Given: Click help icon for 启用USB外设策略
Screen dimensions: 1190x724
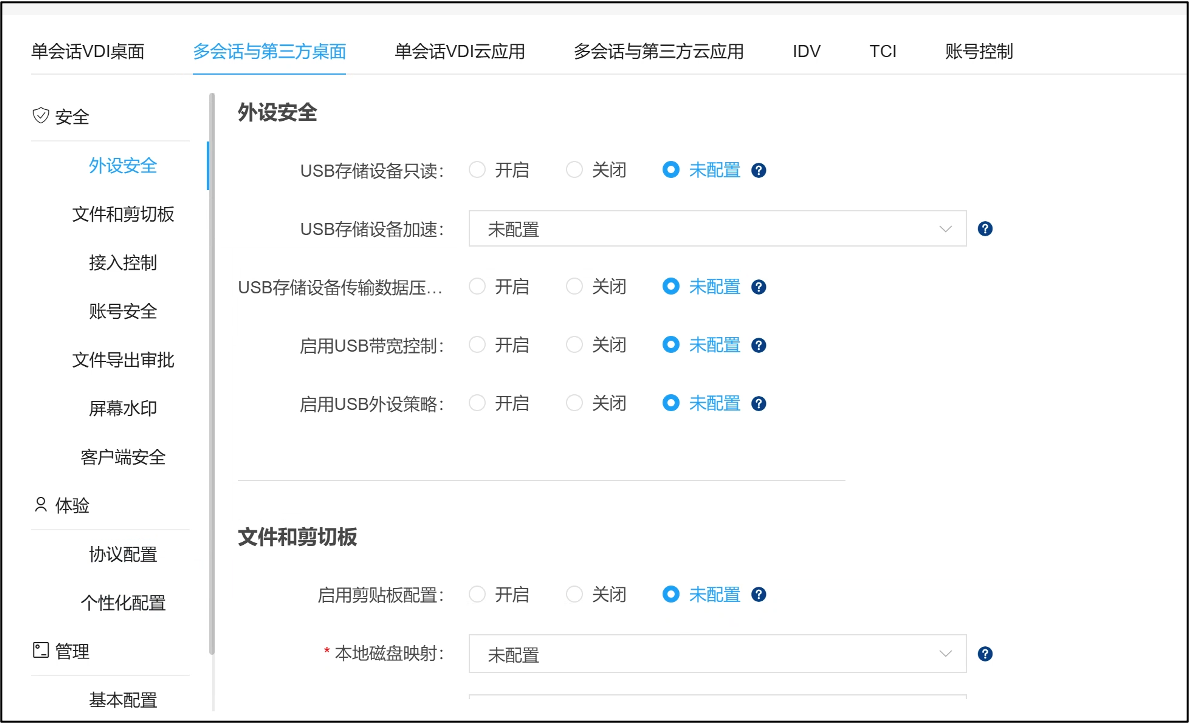Looking at the screenshot, I should pos(759,404).
